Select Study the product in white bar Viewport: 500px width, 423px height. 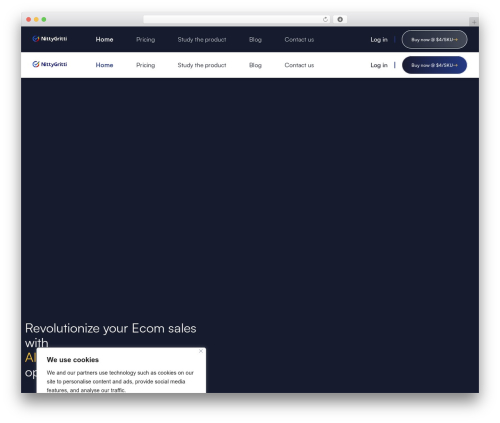pos(202,65)
